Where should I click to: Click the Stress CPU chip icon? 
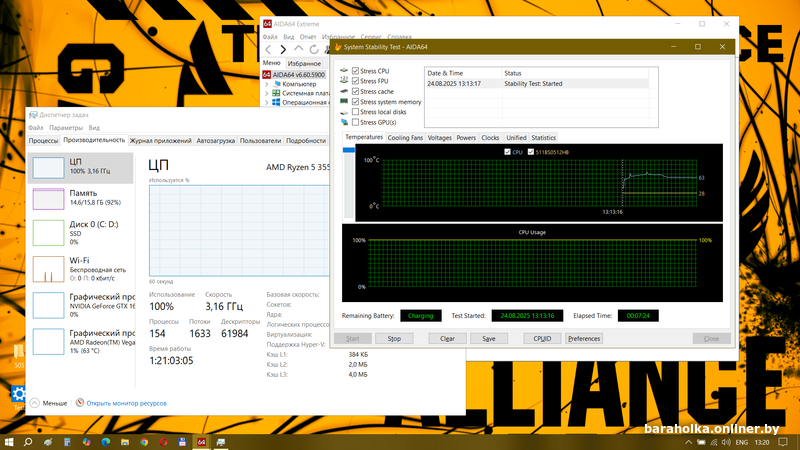(x=344, y=70)
